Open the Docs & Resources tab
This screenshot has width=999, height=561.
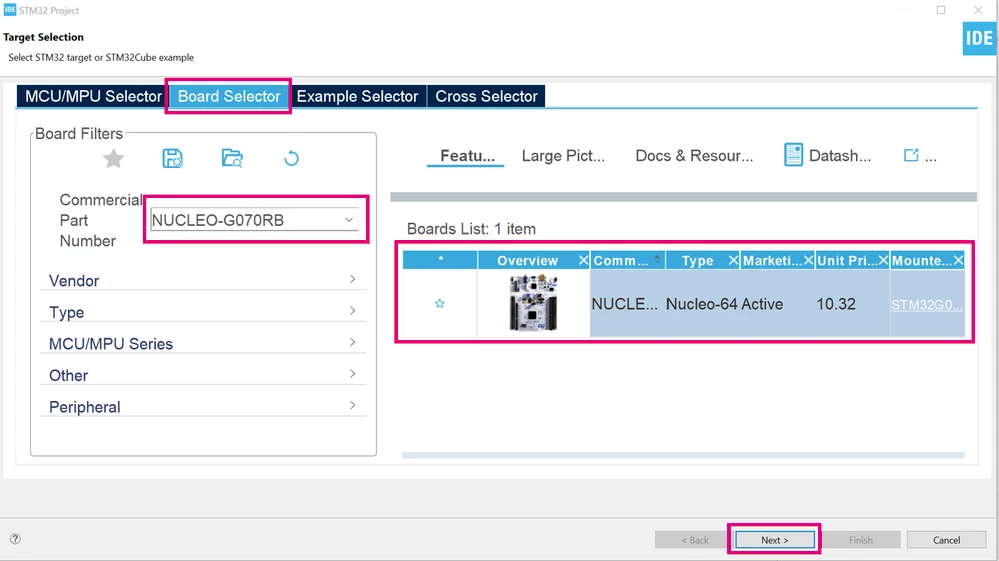[x=694, y=155]
